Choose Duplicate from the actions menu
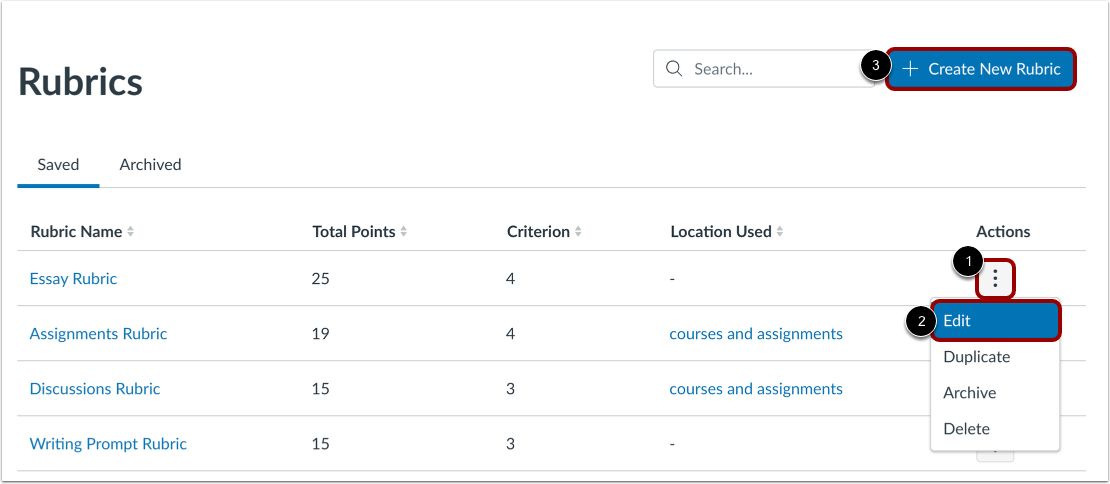The width and height of the screenshot is (1110, 484). pos(976,357)
